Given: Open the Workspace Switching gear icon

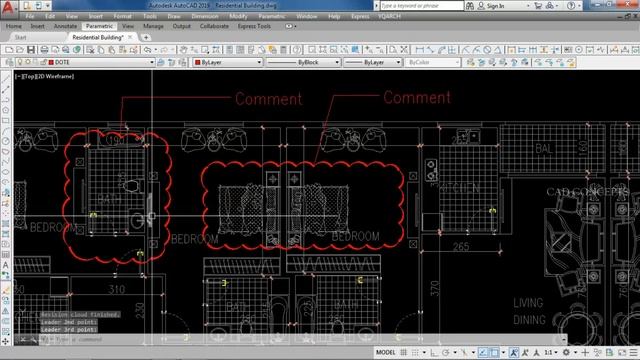Looking at the screenshot, I should (566, 352).
